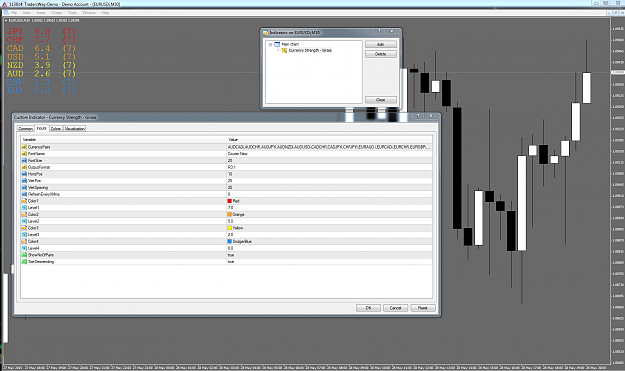This screenshot has width=625, height=371.
Task: Click the DodgerBlue swatch for Color4
Action: (x=230, y=241)
